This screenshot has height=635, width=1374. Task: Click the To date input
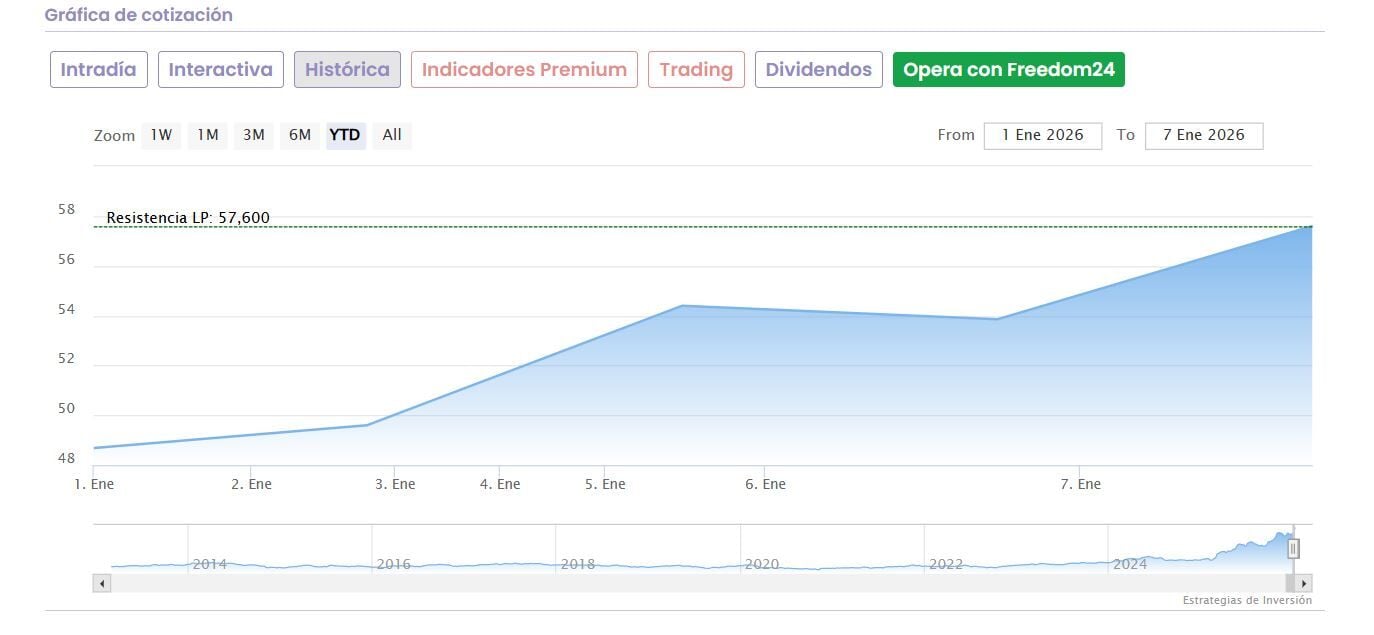pos(1203,136)
